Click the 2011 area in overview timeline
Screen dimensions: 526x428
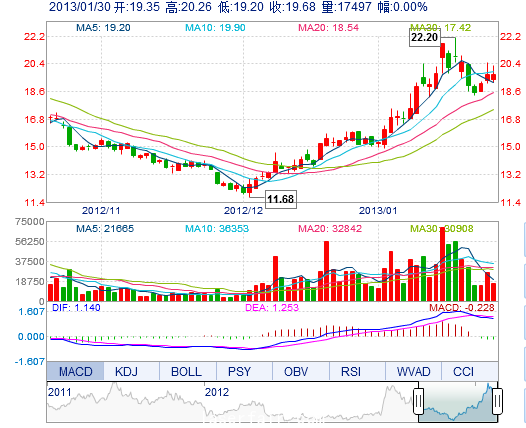[x=59, y=392]
